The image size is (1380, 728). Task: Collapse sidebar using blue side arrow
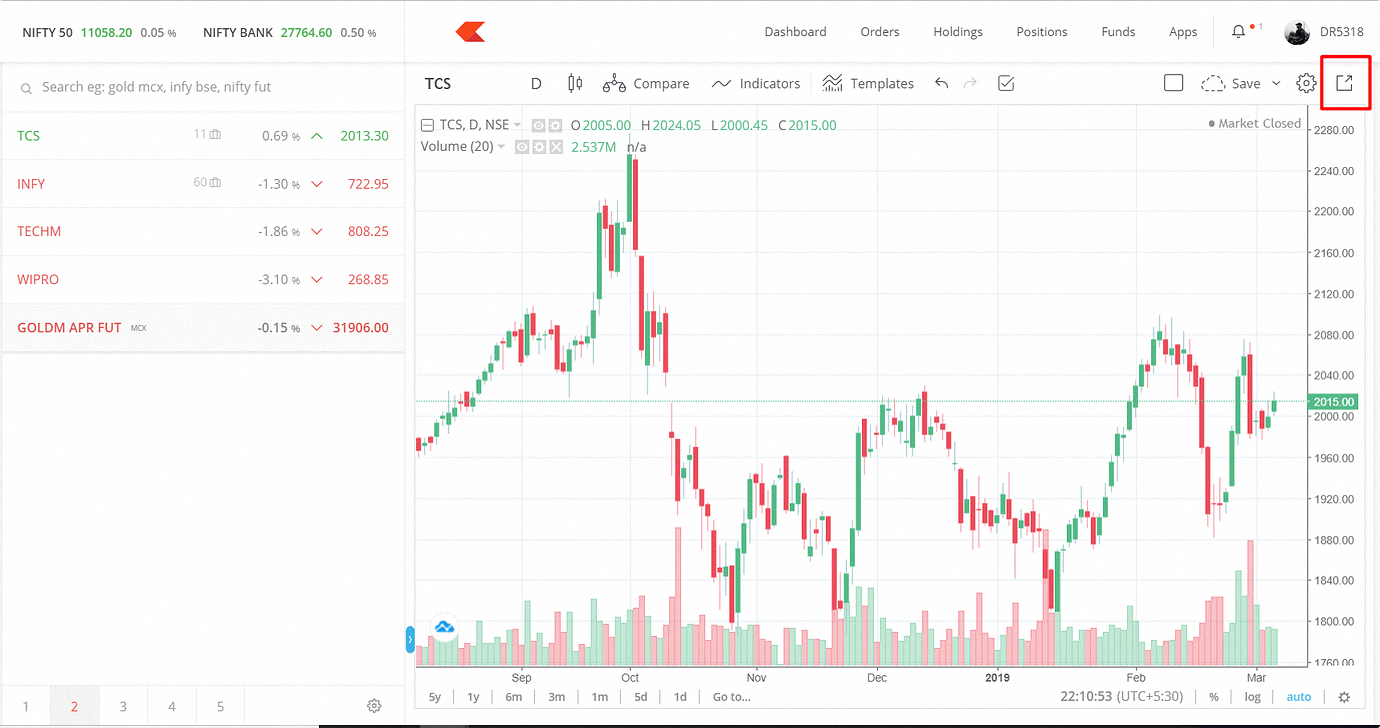(410, 639)
